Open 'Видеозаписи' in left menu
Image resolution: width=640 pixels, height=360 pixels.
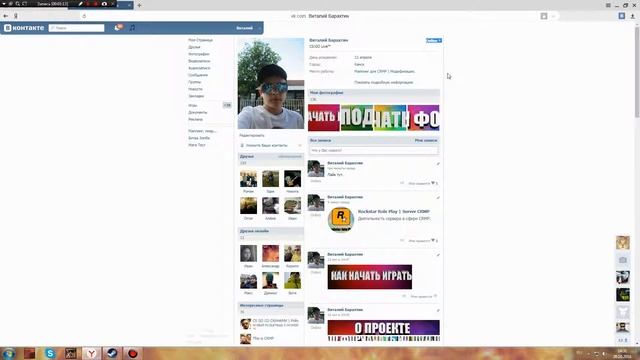(x=199, y=61)
